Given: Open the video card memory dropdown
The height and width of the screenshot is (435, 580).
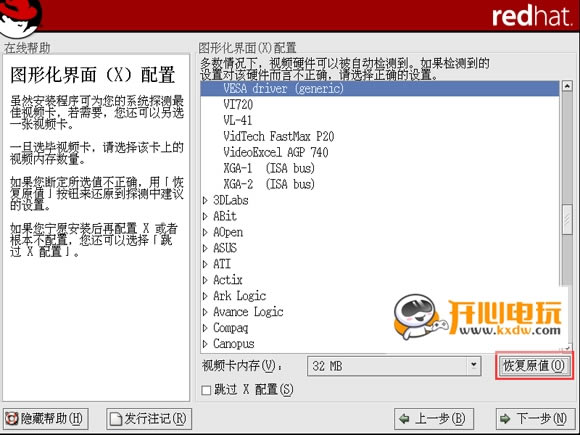Looking at the screenshot, I should pos(473,366).
